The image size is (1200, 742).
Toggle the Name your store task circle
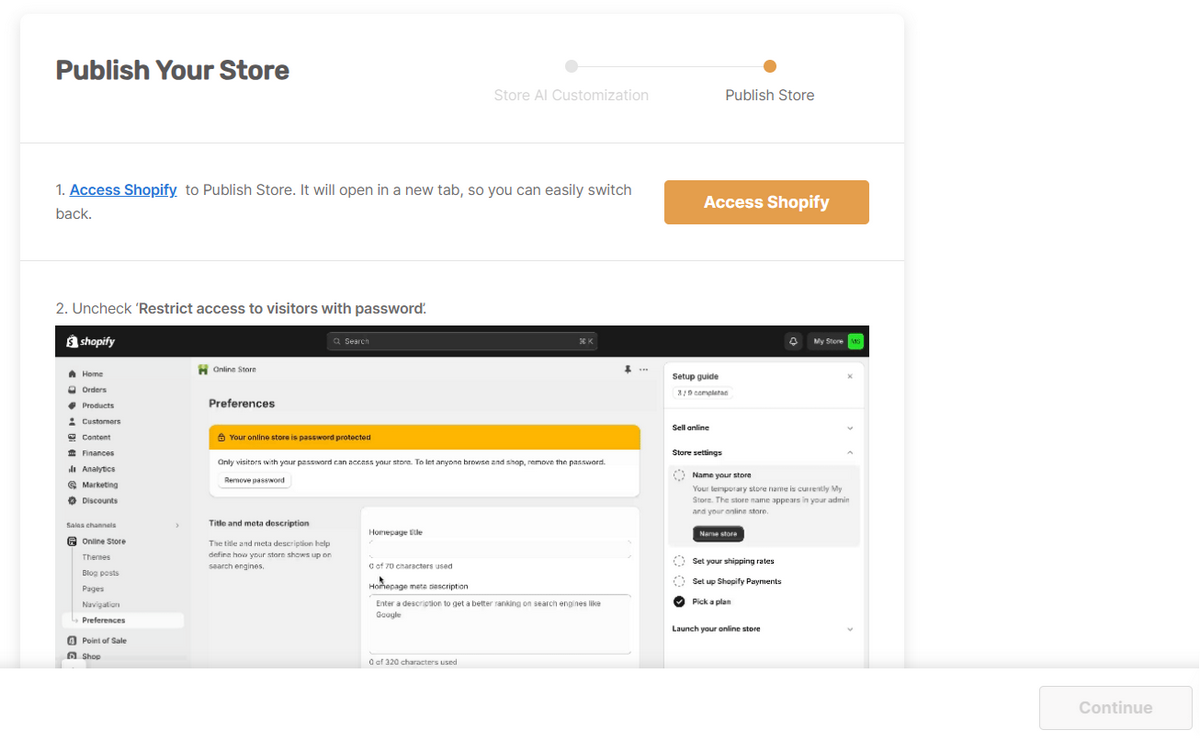tap(679, 476)
